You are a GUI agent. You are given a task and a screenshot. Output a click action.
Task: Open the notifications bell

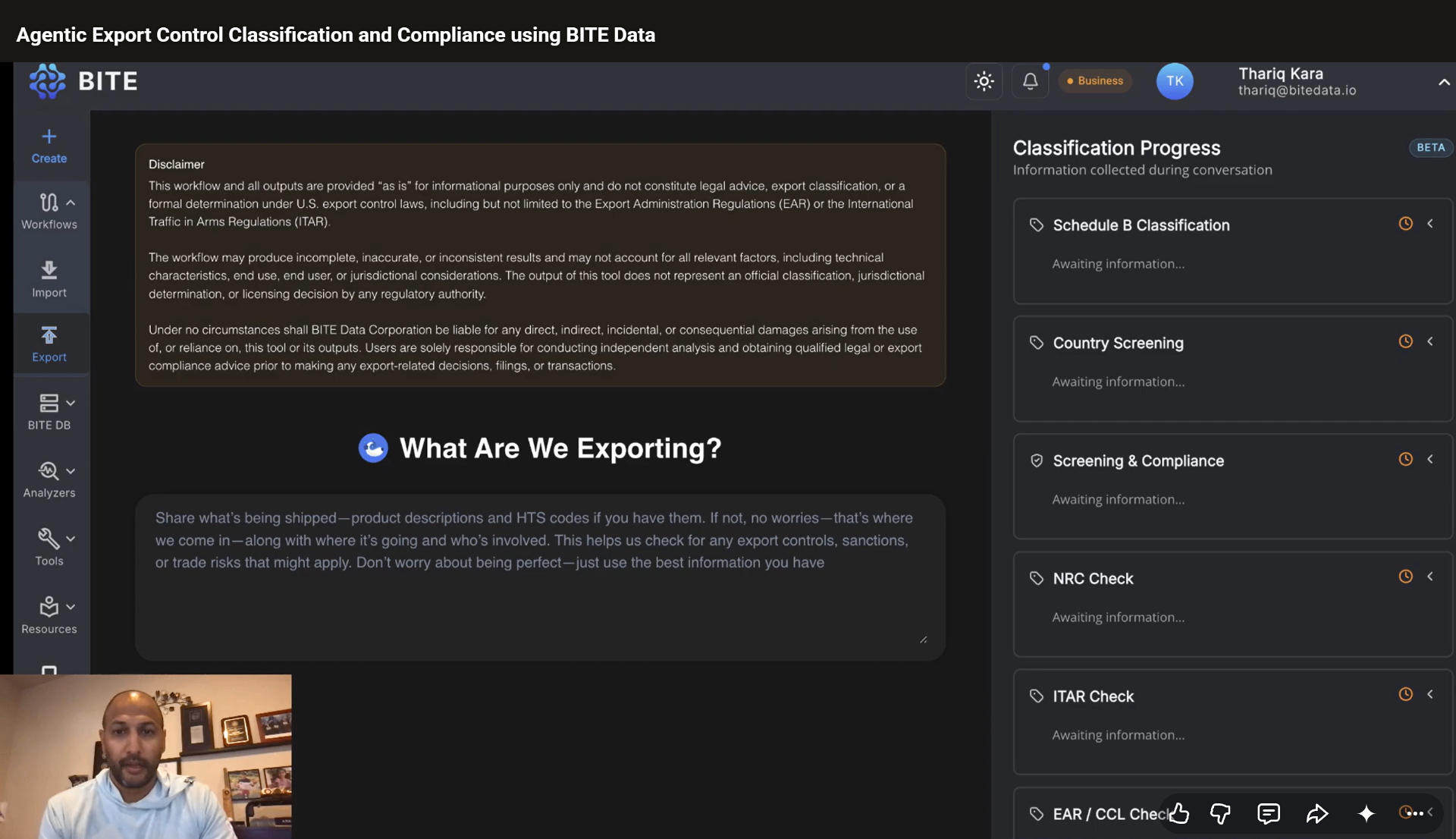[x=1030, y=81]
